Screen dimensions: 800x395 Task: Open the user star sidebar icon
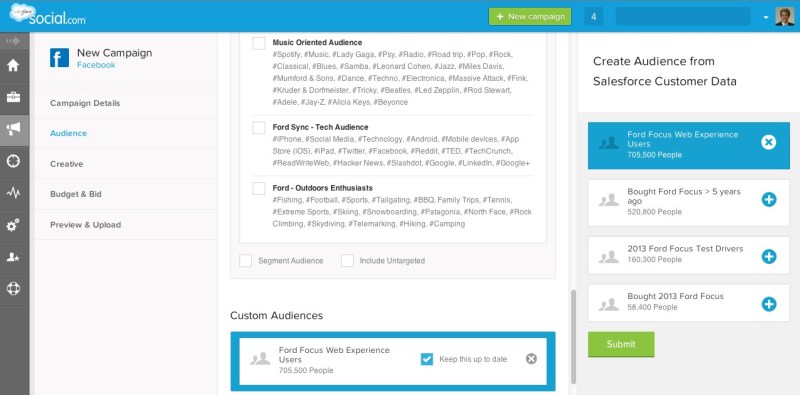point(14,257)
